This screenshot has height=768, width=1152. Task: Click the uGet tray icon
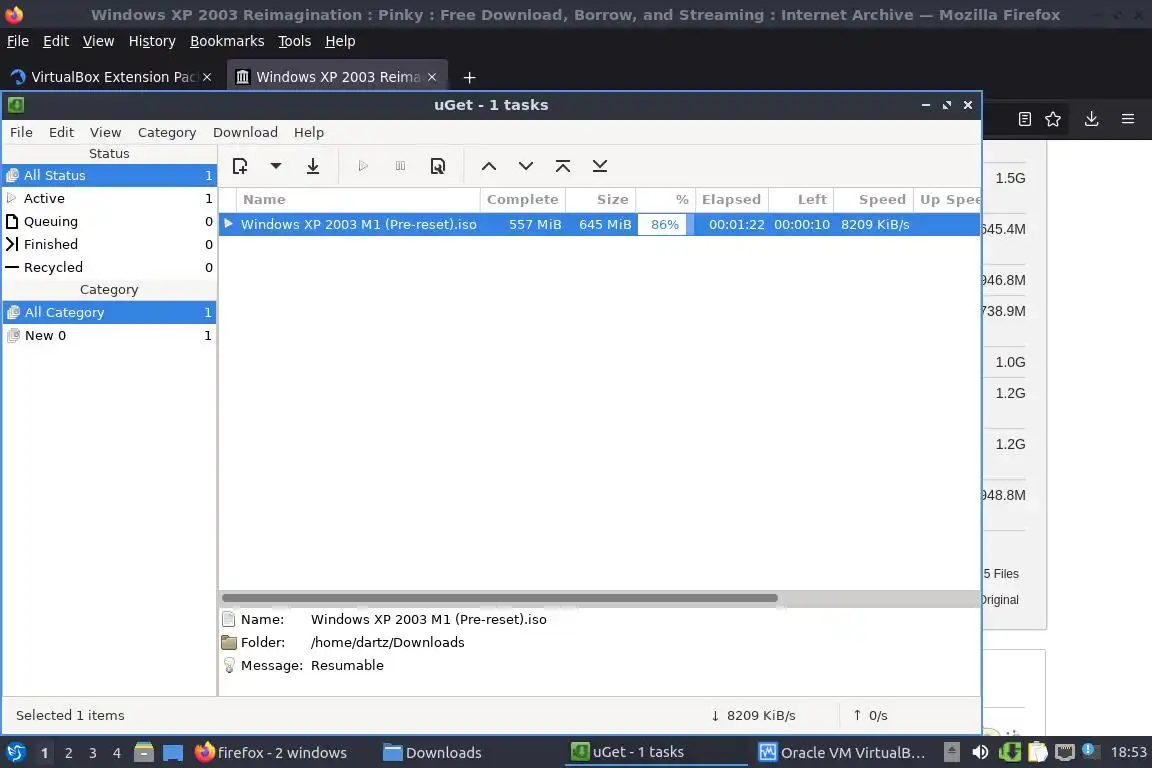click(x=1009, y=753)
